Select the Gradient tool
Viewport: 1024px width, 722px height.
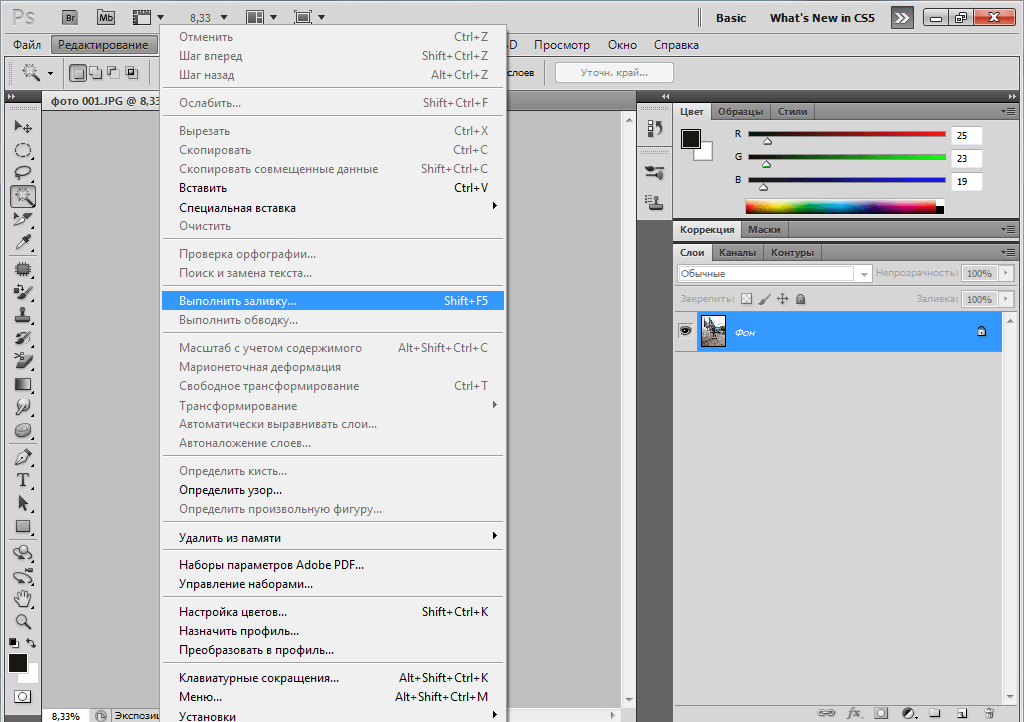coord(23,384)
